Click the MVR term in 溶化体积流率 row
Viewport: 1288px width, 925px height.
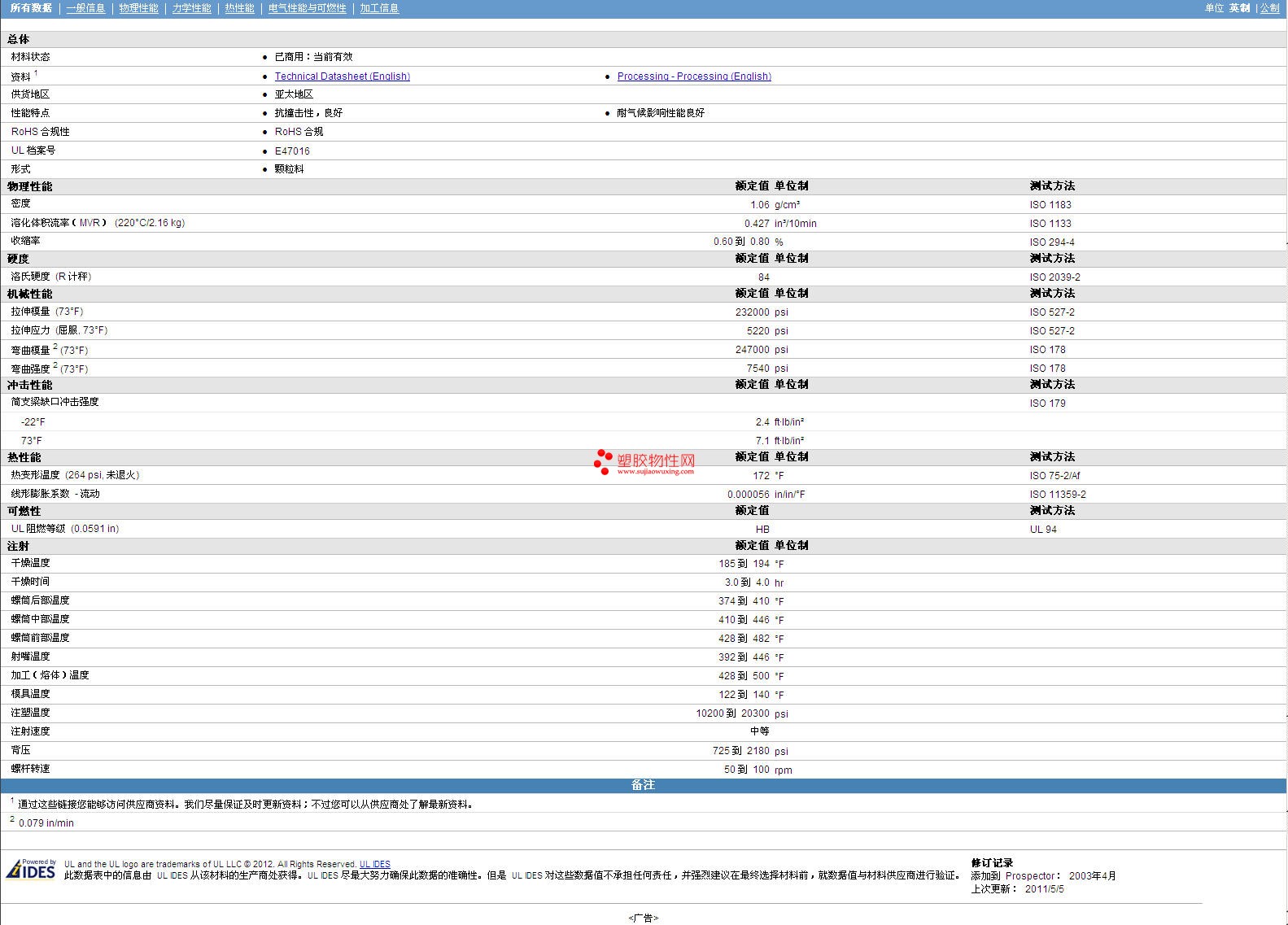pos(90,223)
